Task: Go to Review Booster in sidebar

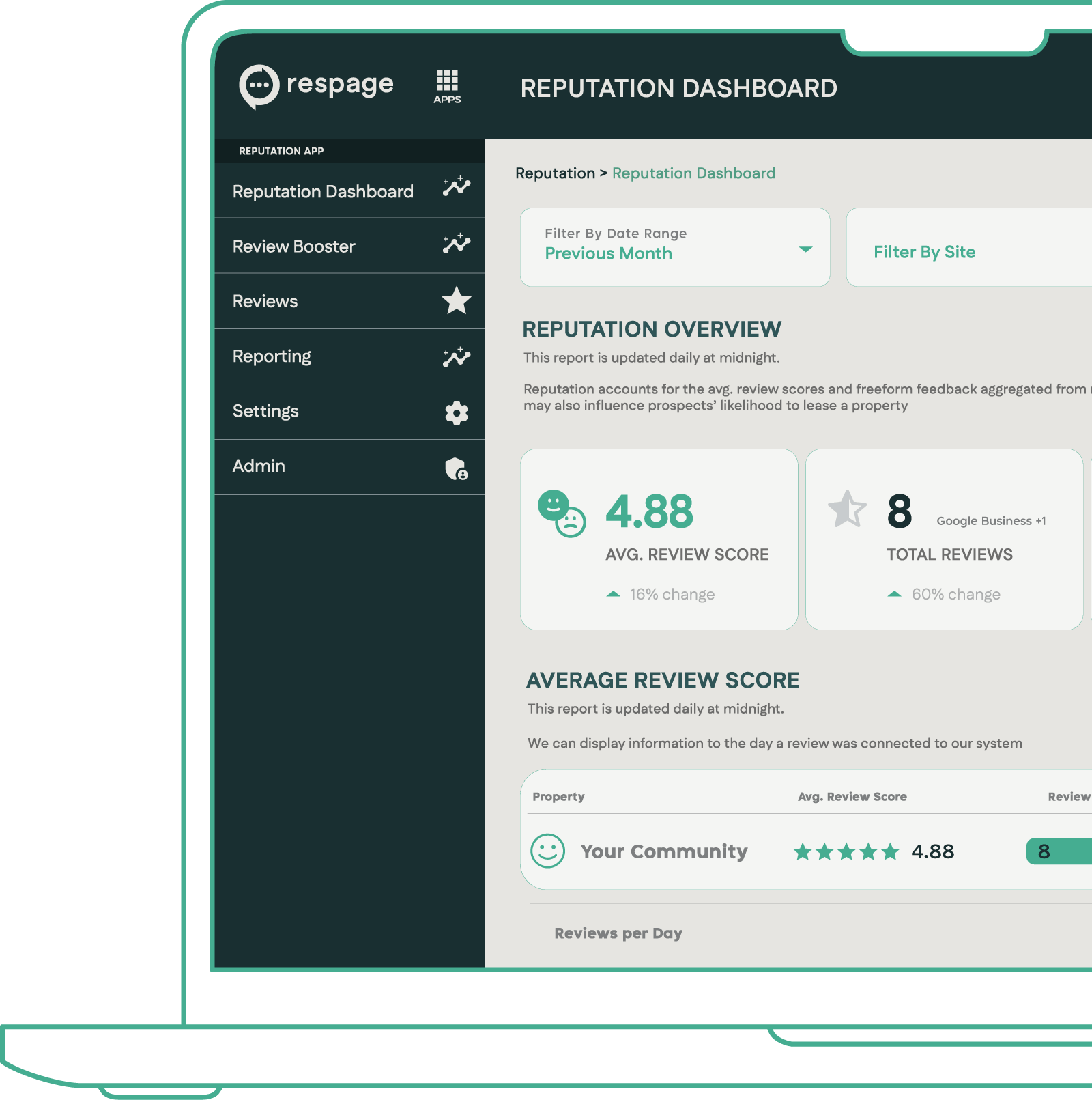Action: (x=349, y=246)
